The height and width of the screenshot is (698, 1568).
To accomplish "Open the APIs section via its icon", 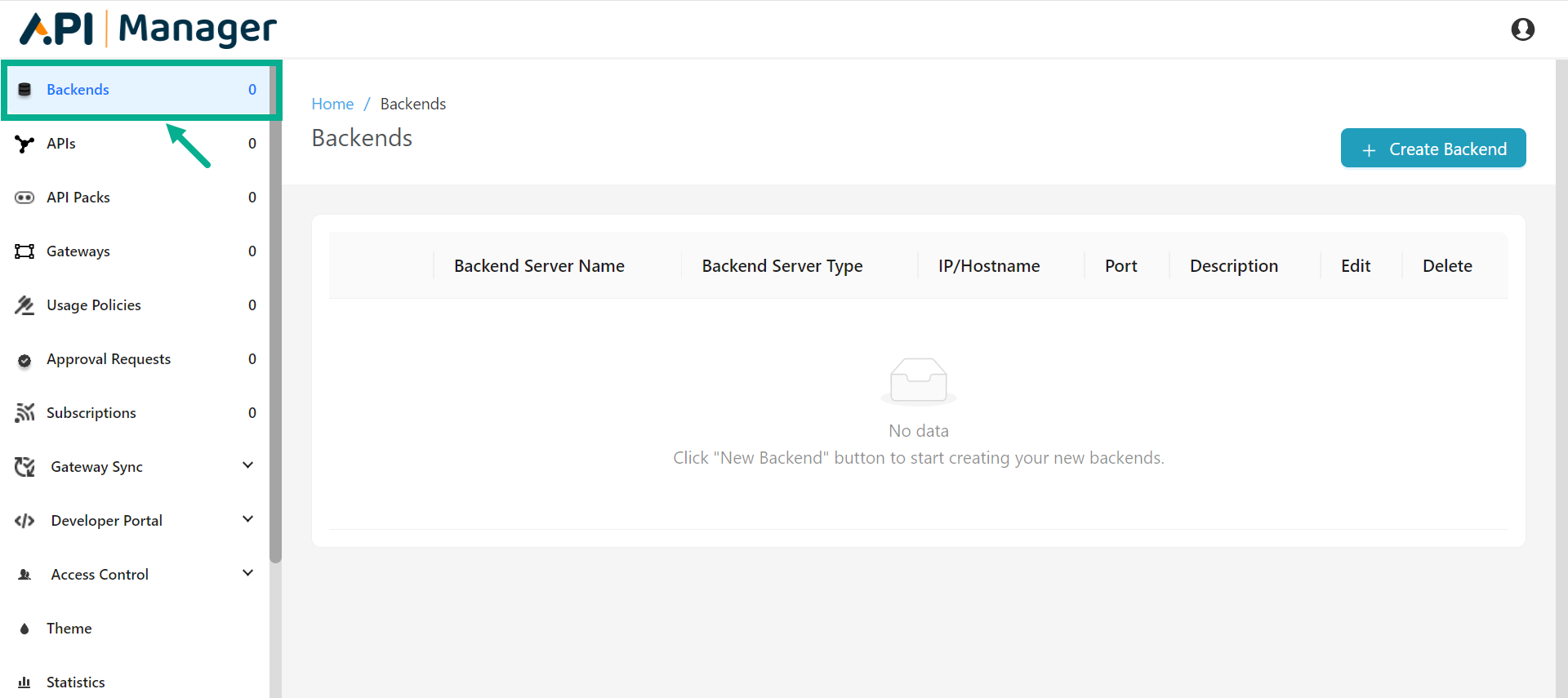I will (x=24, y=144).
